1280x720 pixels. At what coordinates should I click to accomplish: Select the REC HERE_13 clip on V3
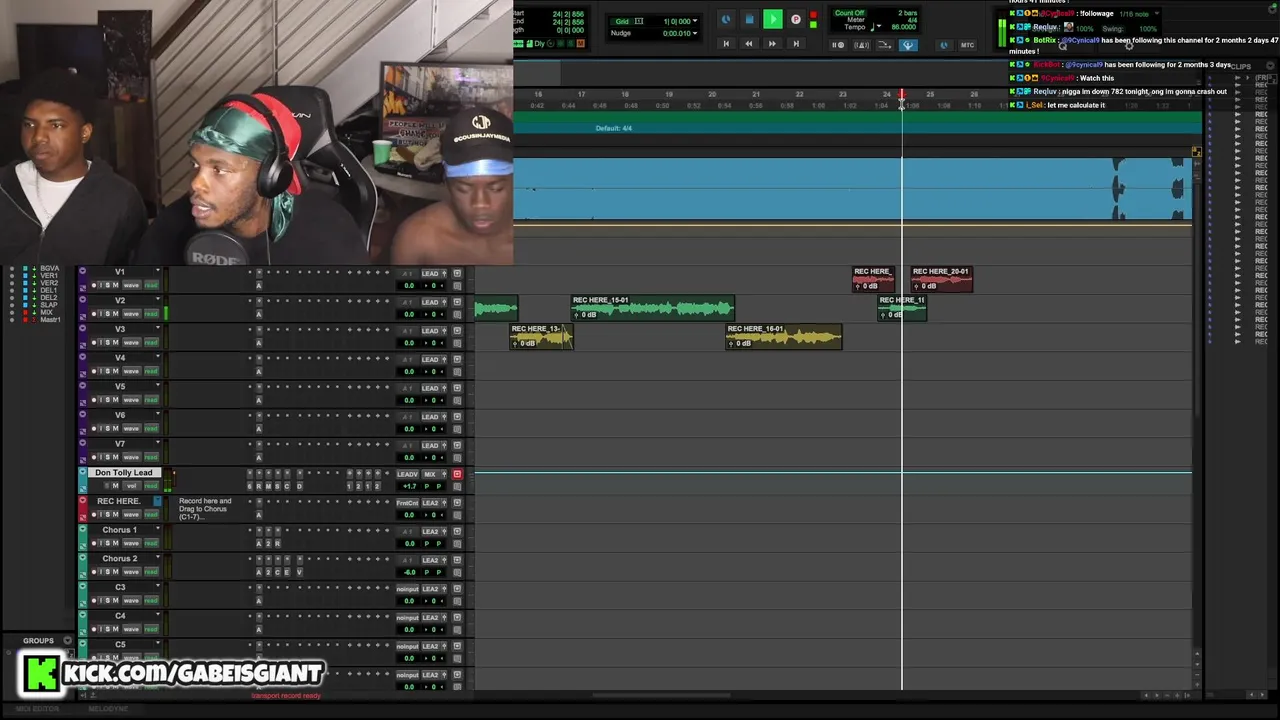(541, 336)
